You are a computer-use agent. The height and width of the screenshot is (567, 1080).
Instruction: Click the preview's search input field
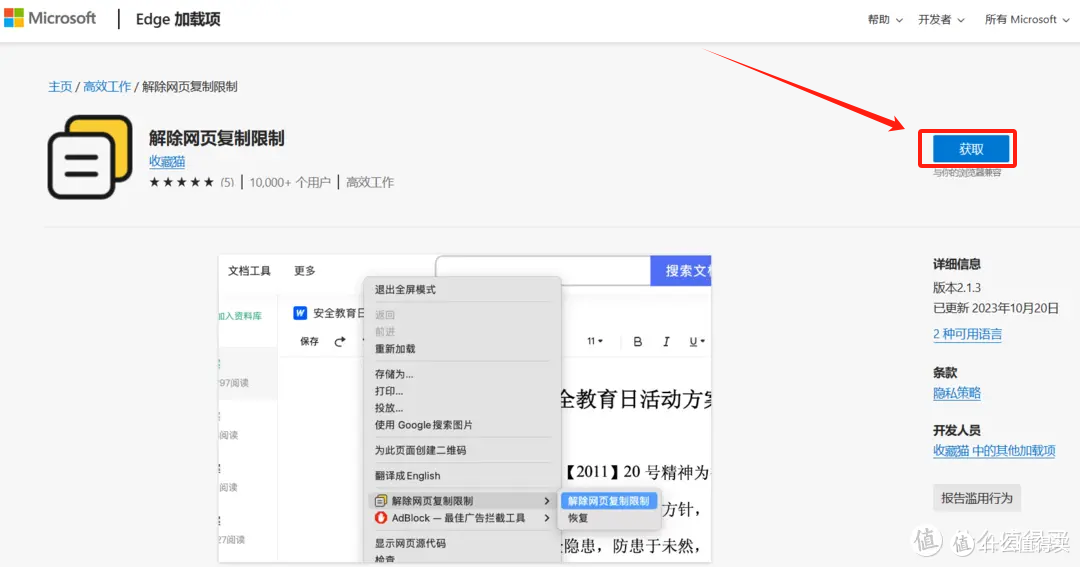[x=543, y=270]
